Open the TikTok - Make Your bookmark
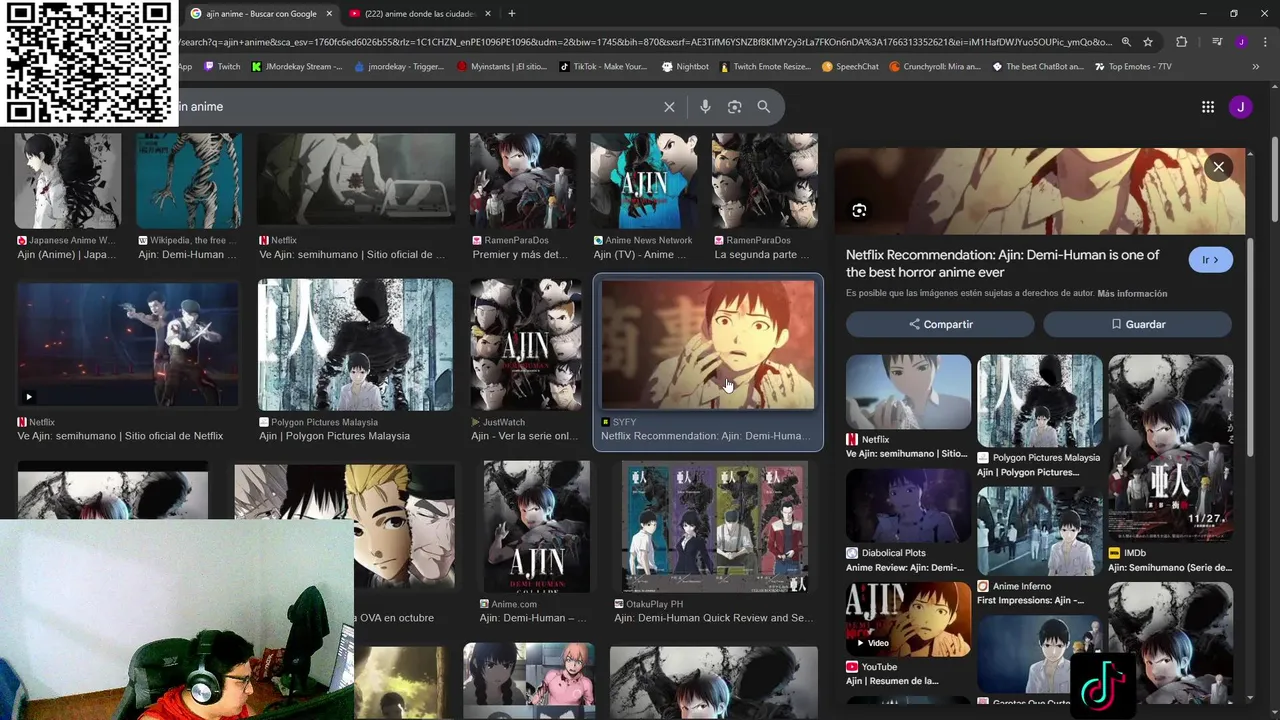Viewport: 1280px width, 720px height. pyautogui.click(x=603, y=67)
